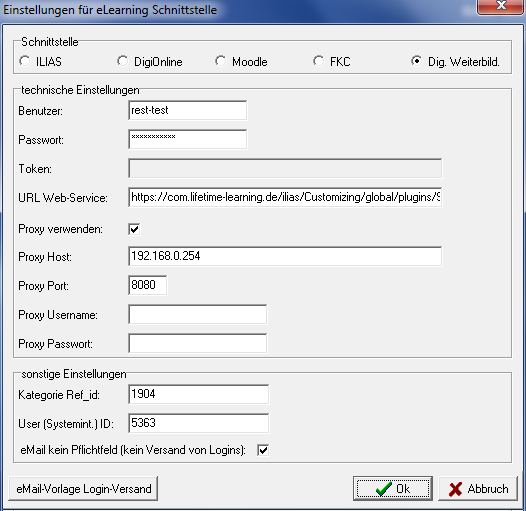Viewport: 526px width, 511px height.
Task: Click the Proxy Passwort field
Action: [198, 343]
